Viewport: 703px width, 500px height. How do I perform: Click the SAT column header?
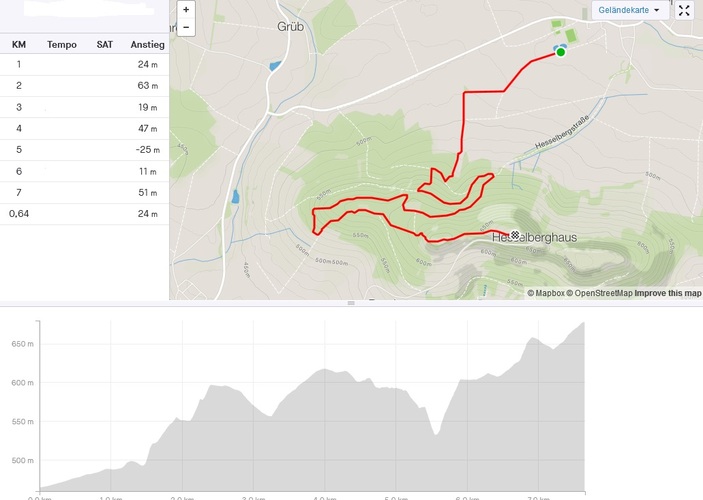105,44
